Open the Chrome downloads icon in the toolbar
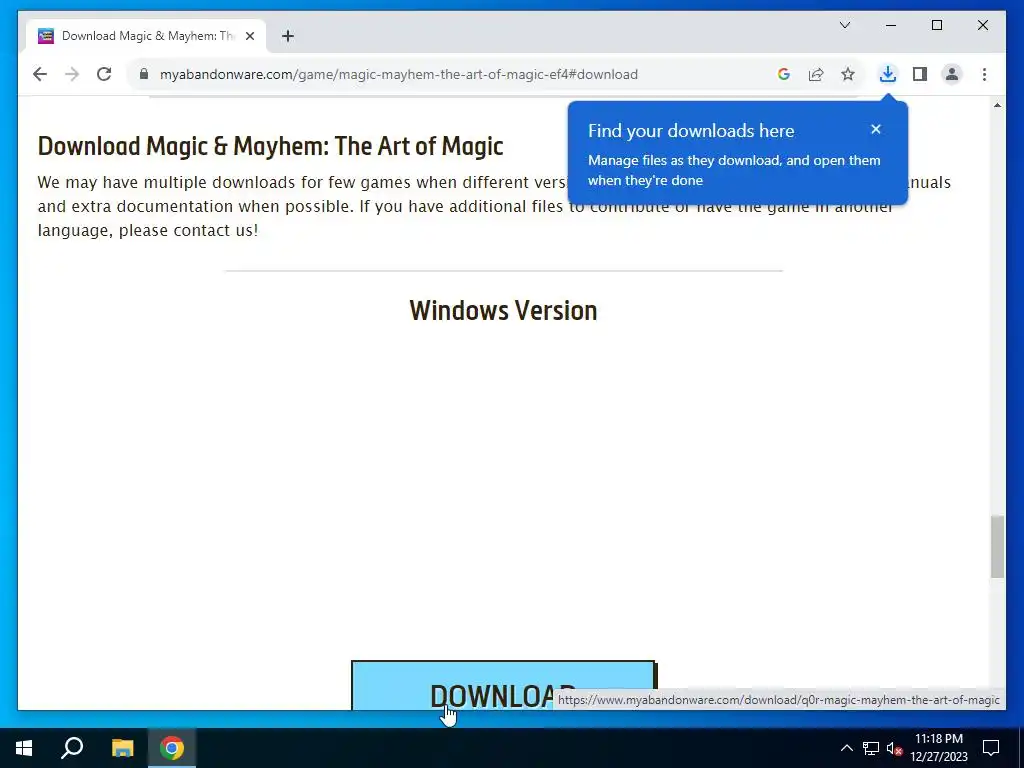 [x=888, y=74]
